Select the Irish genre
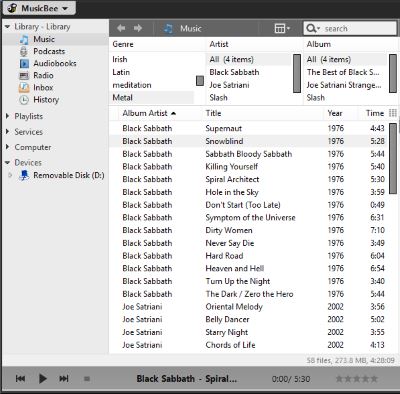 pos(120,59)
